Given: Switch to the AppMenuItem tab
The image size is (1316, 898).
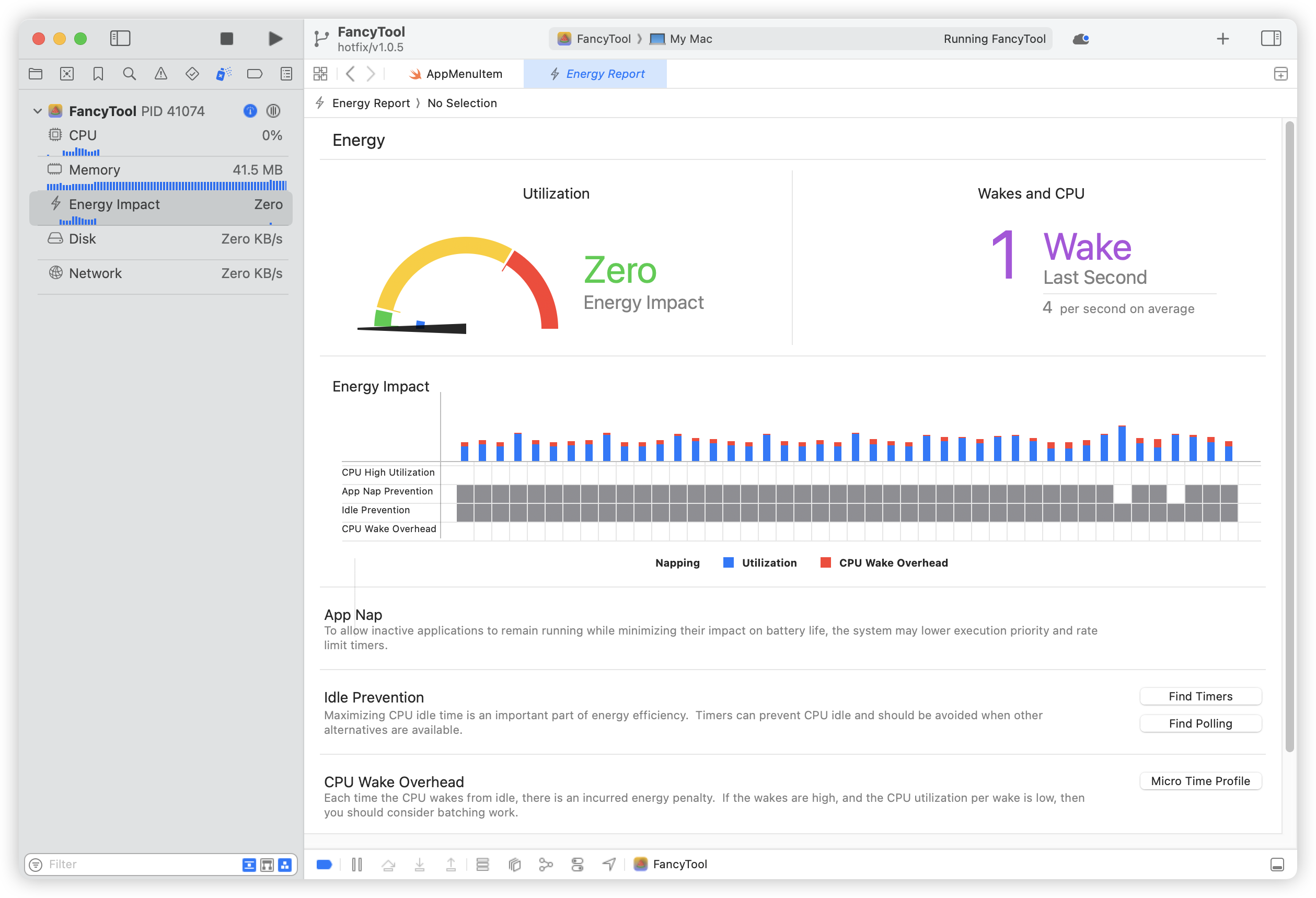Looking at the screenshot, I should (456, 74).
